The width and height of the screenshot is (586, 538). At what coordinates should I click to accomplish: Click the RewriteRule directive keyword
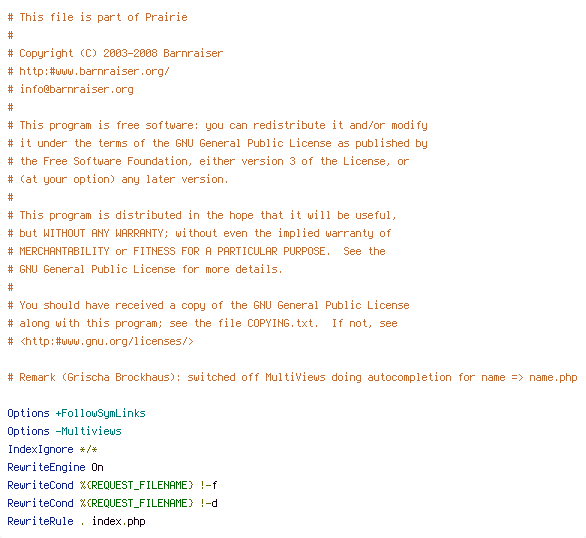(40, 521)
